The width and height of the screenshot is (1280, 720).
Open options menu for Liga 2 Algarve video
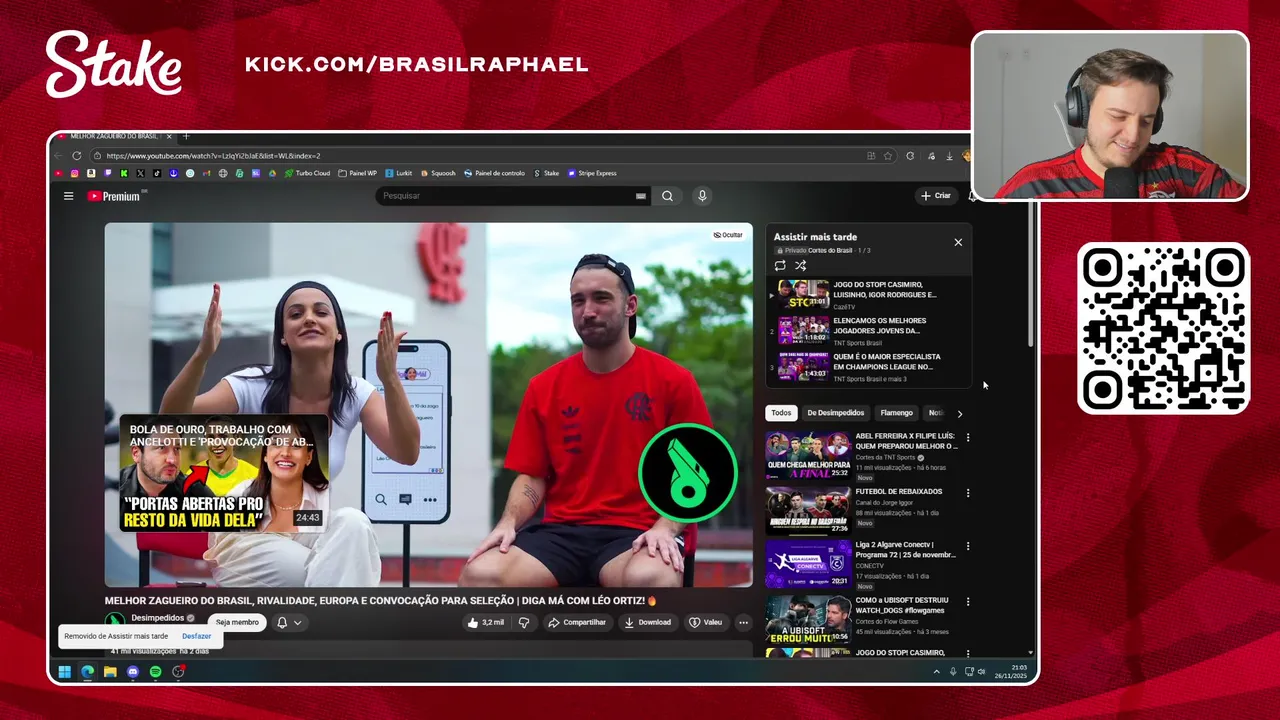click(x=967, y=546)
